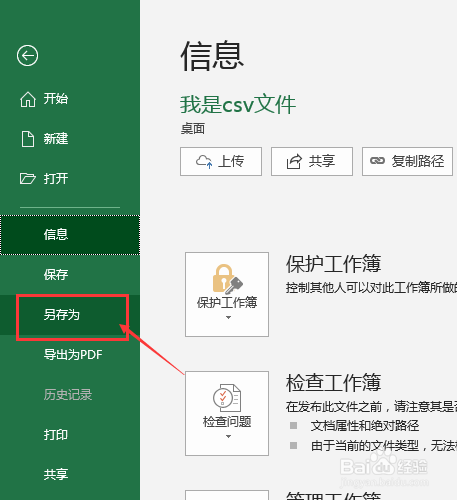Click the 保护工作簿 section heading

click(x=333, y=264)
